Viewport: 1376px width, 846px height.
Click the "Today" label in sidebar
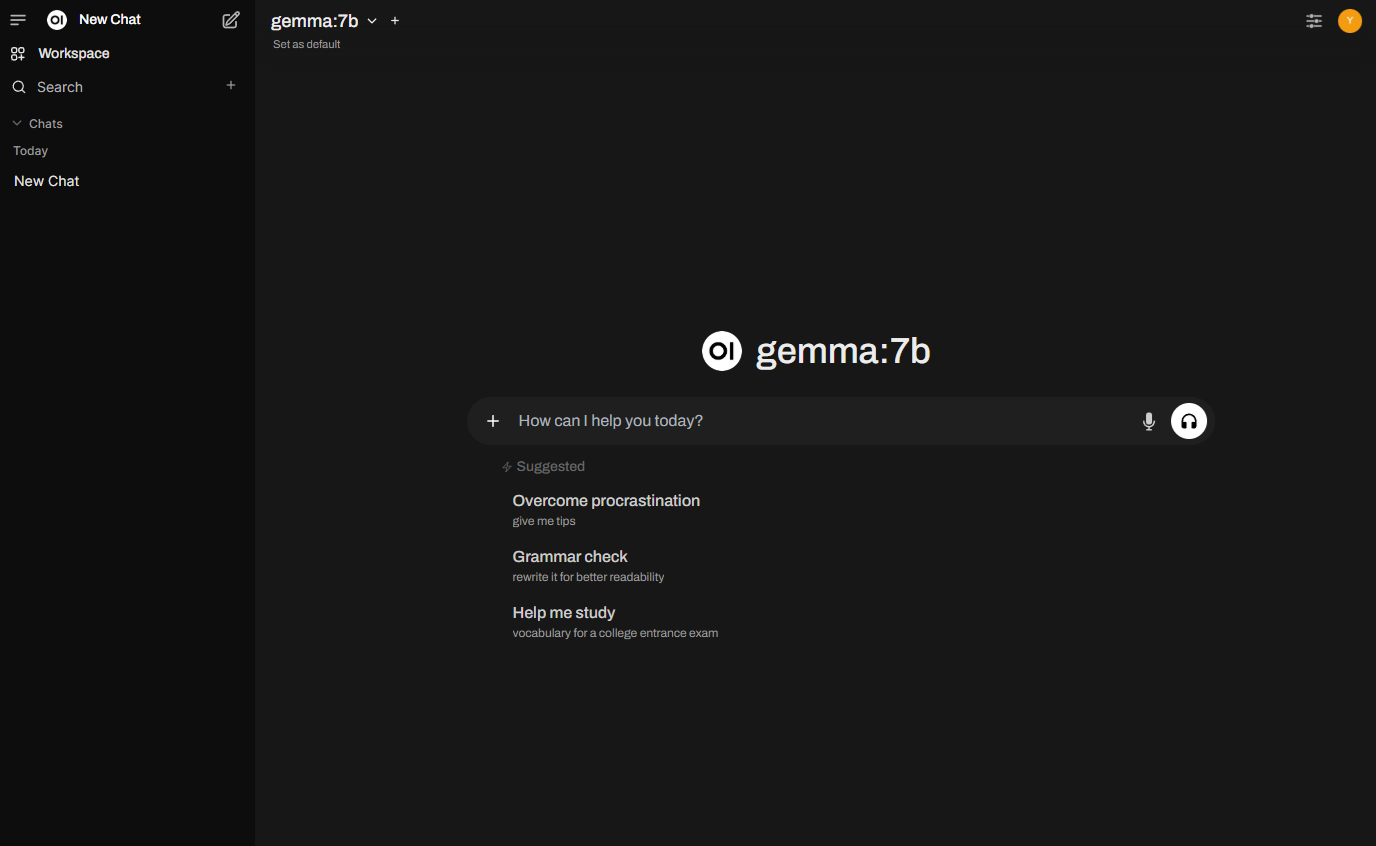tap(31, 151)
